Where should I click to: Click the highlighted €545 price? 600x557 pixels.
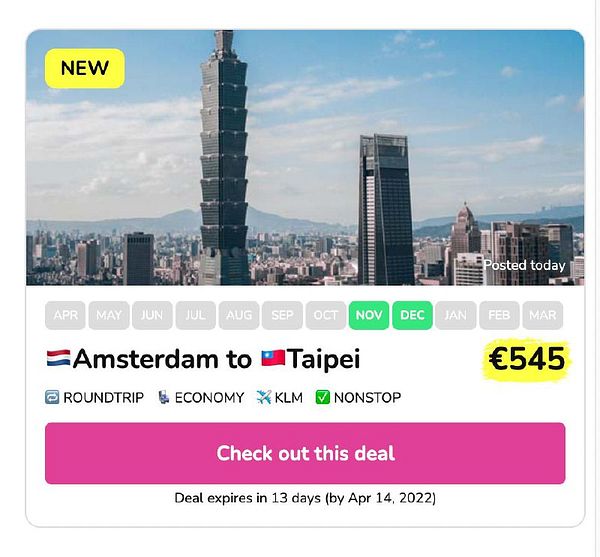pyautogui.click(x=526, y=358)
